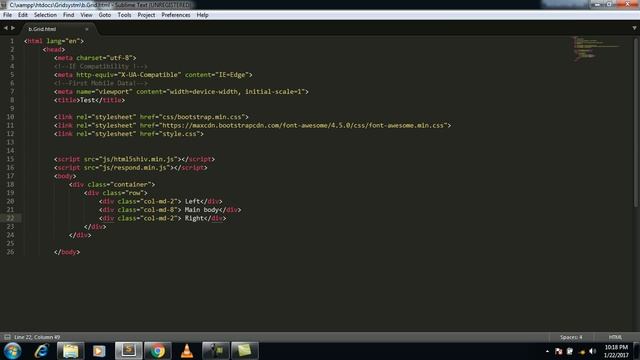The image size is (640, 360).
Task: Click the div class "row" line
Action: tap(116, 193)
